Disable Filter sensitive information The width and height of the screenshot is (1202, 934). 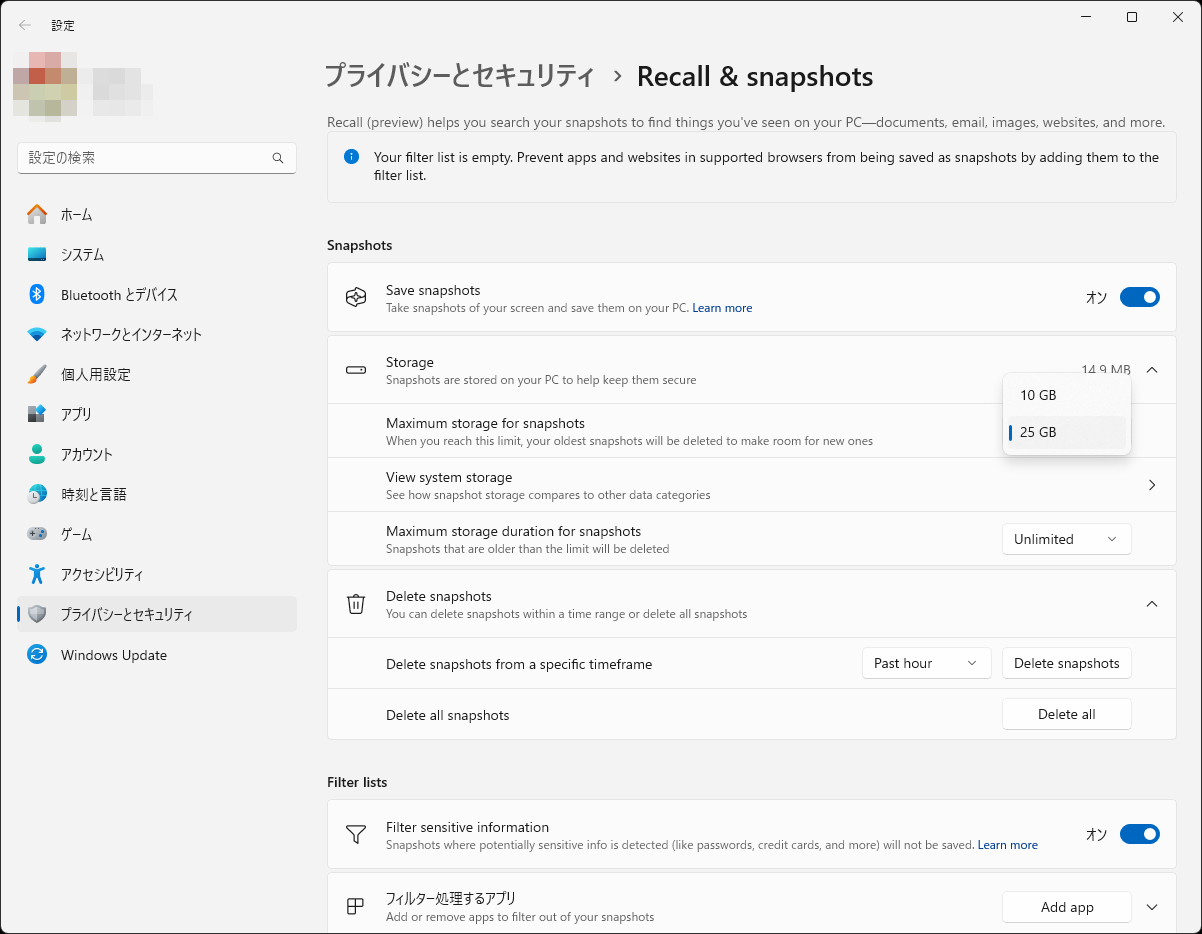(x=1139, y=833)
